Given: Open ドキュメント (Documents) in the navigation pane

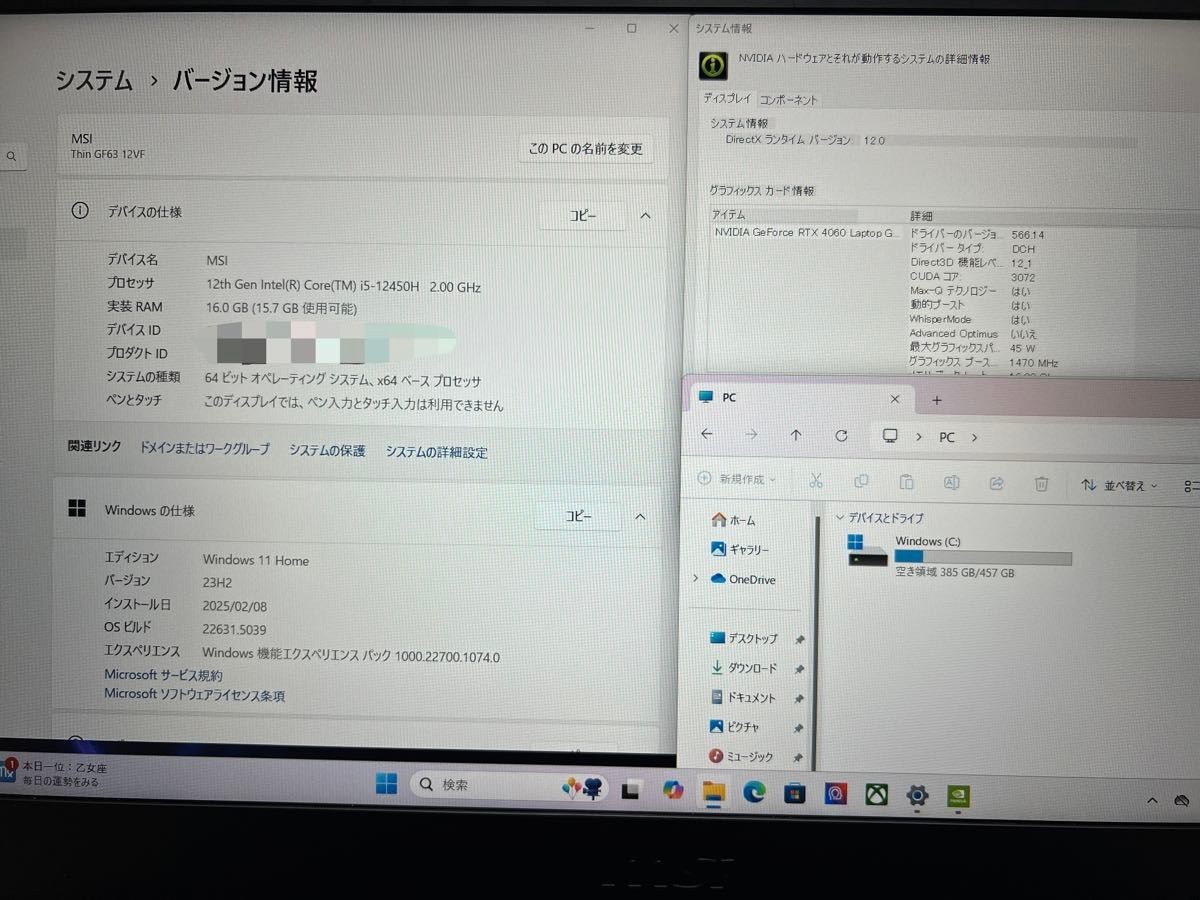Looking at the screenshot, I should [743, 698].
